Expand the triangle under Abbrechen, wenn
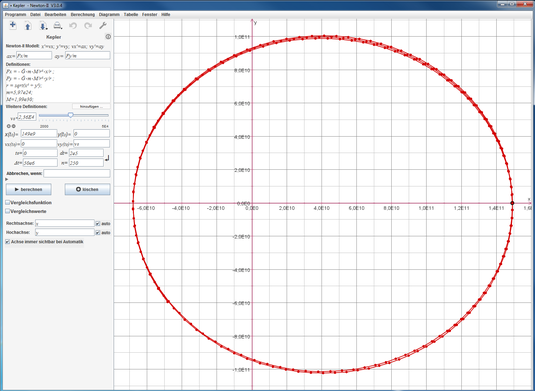 (6, 179)
